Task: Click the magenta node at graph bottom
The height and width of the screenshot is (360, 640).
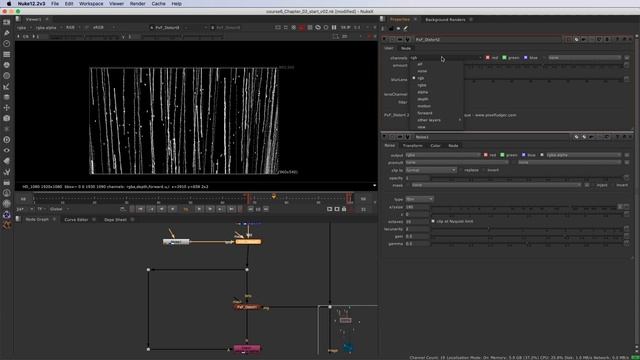Action: click(x=247, y=348)
